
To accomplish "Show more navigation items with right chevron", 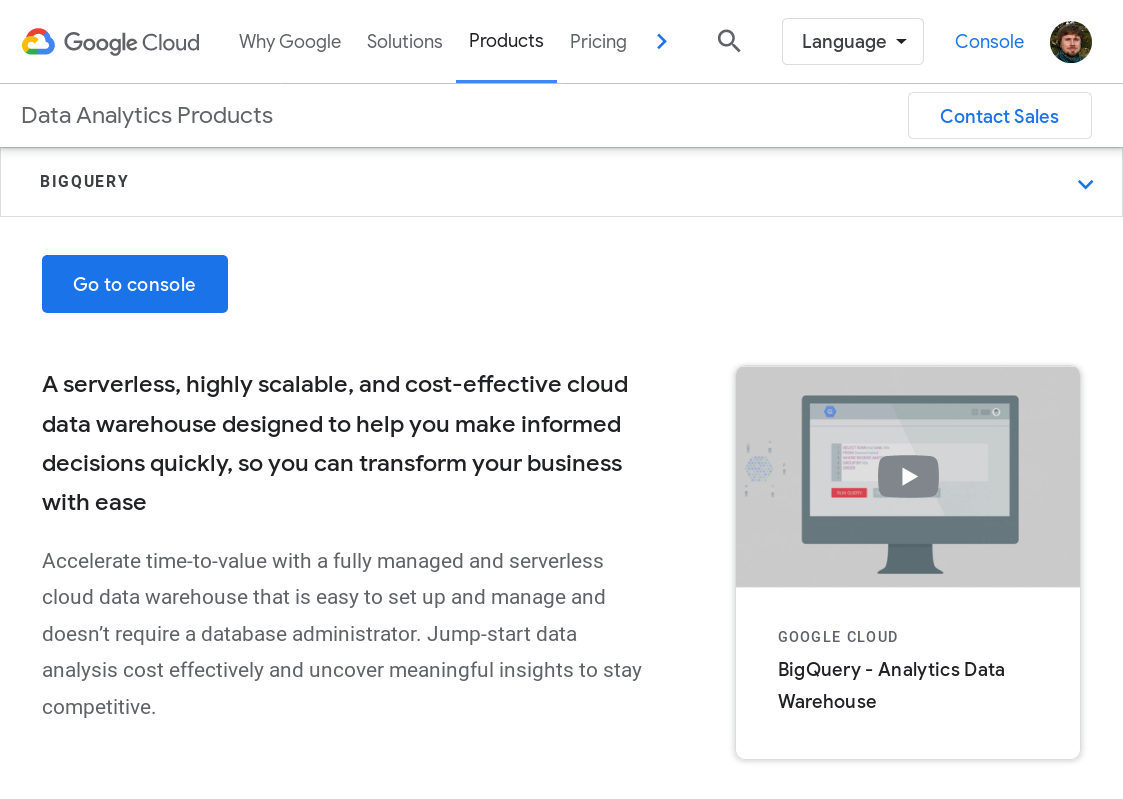I will [x=662, y=42].
